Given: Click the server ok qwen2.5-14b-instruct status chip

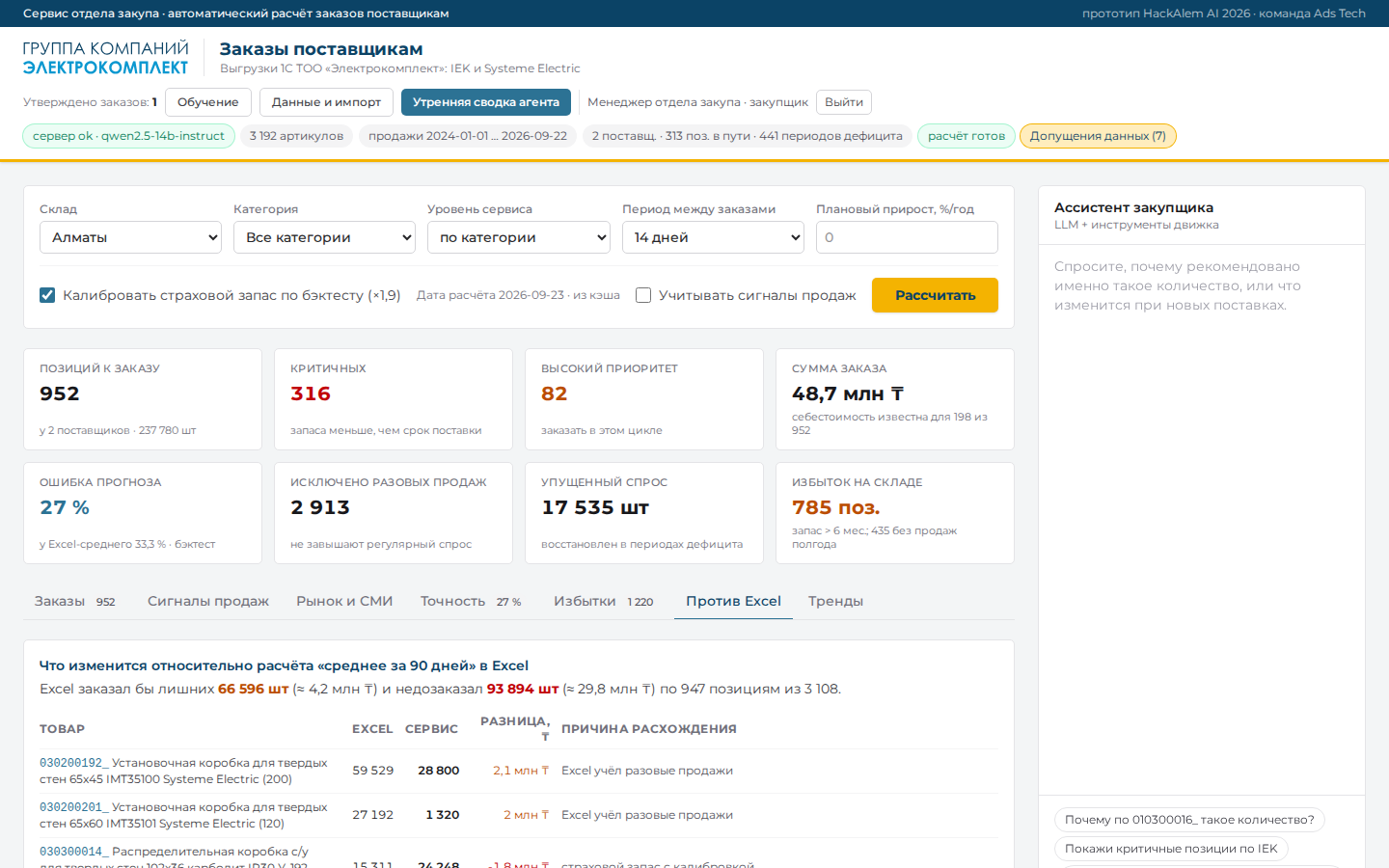Looking at the screenshot, I should pyautogui.click(x=128, y=136).
